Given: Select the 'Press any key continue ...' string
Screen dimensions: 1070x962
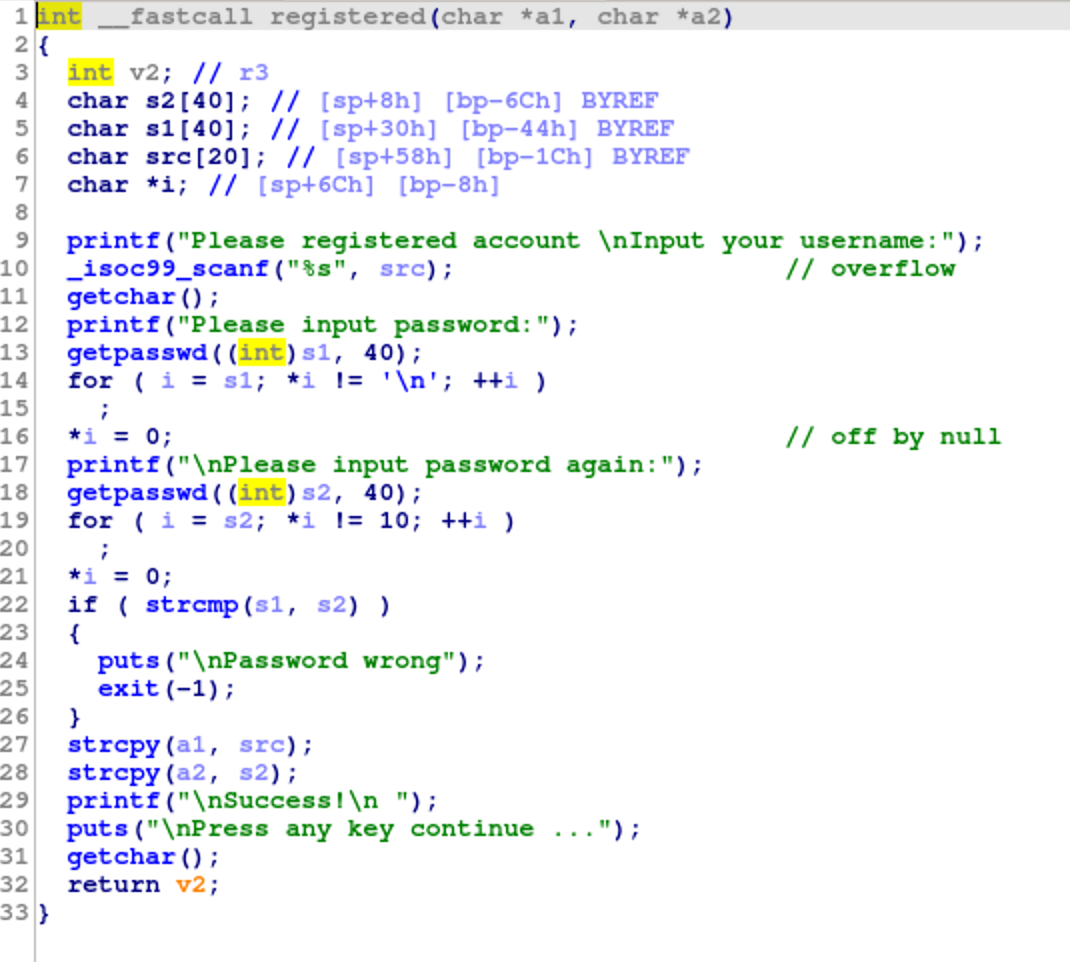Looking at the screenshot, I should pos(379,828).
